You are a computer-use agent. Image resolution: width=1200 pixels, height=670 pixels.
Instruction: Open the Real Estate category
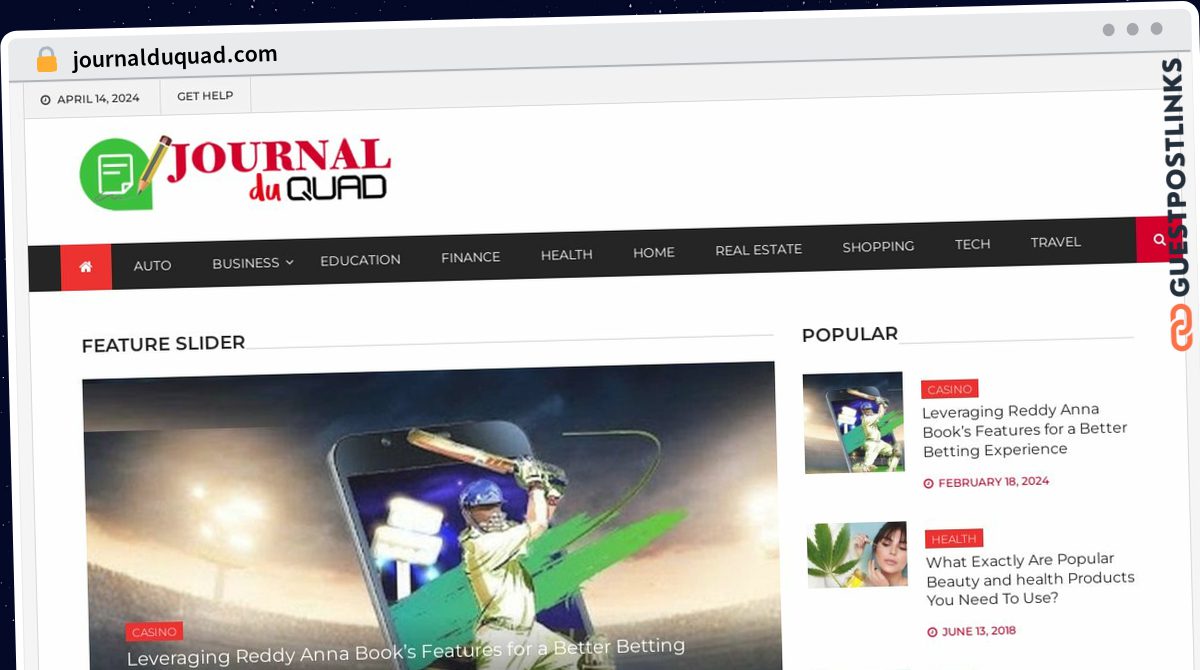click(x=758, y=250)
